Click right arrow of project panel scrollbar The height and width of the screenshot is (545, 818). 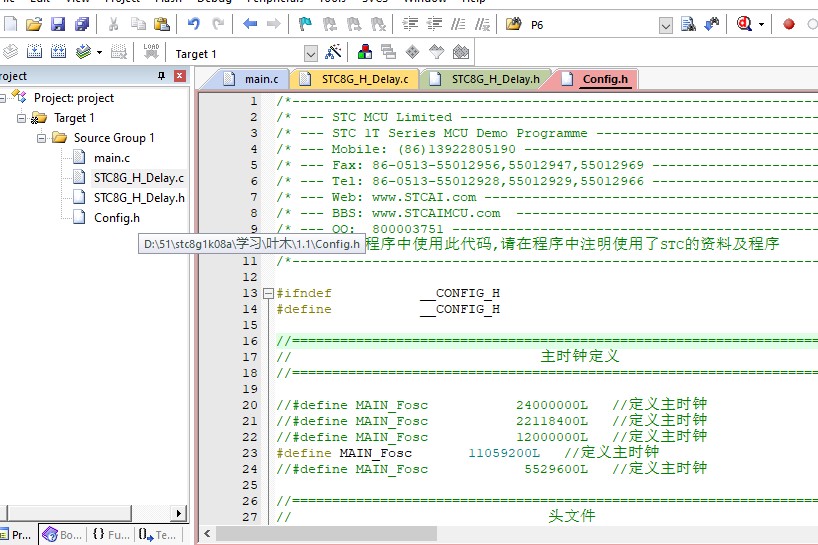[x=181, y=514]
